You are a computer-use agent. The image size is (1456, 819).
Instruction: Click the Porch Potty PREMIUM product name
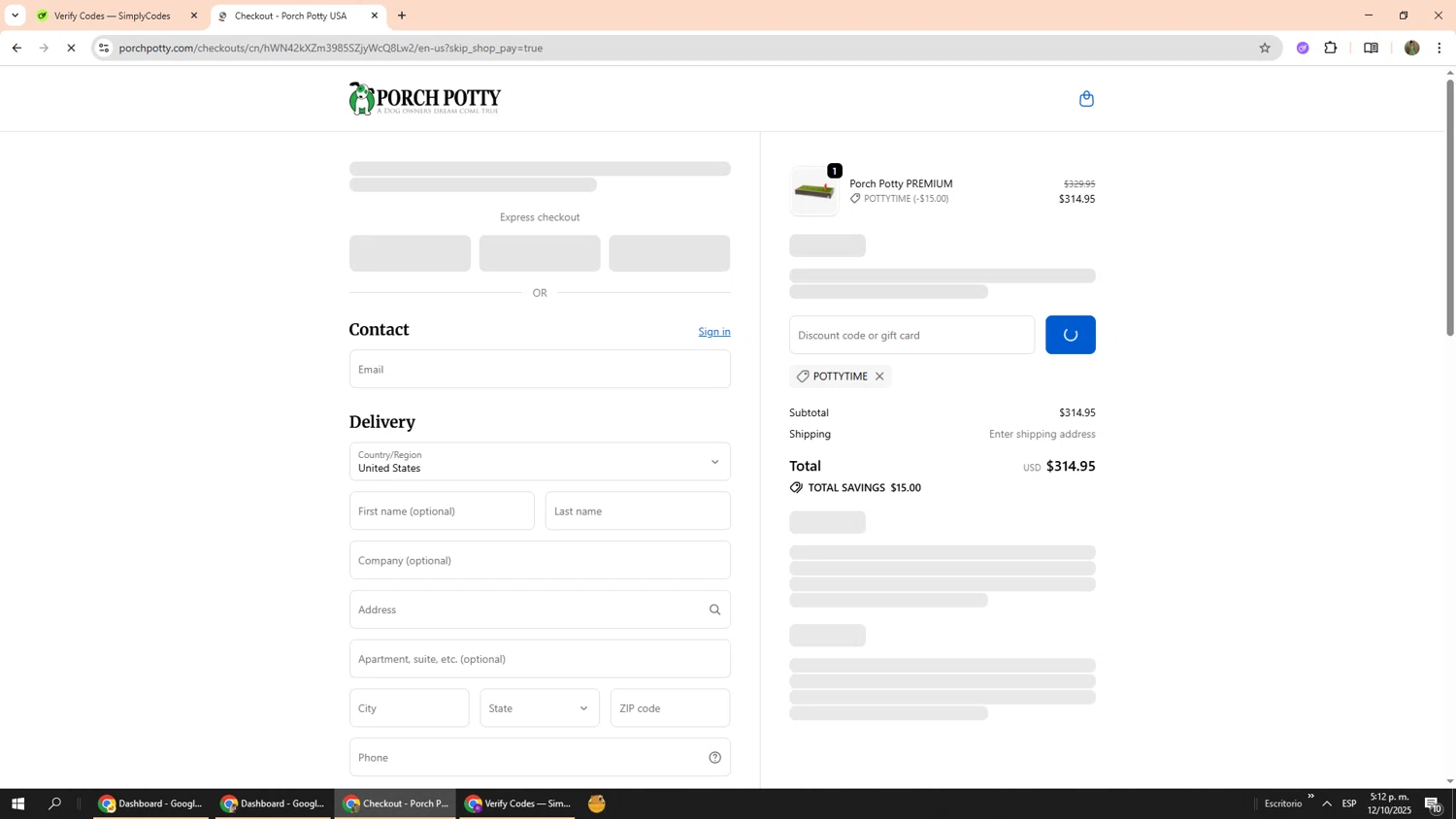901,184
